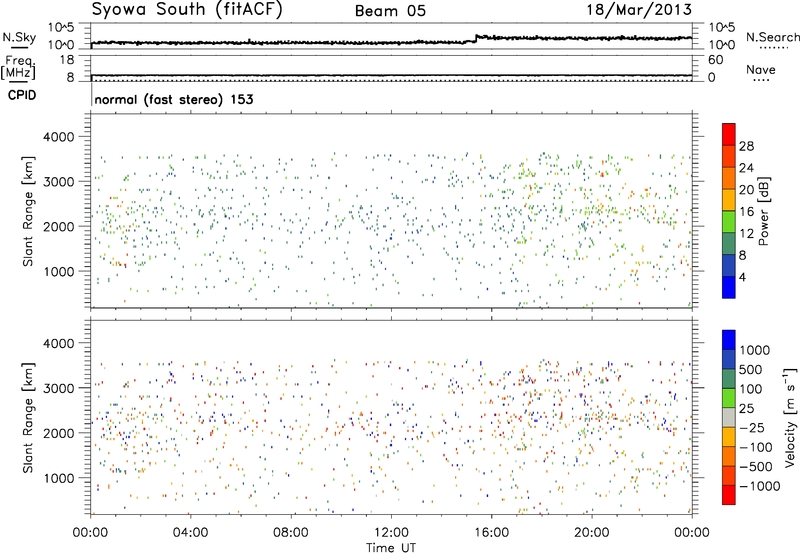Click the step increase in the N.Sky noise trace
The width and height of the screenshot is (800, 554).
click(476, 38)
